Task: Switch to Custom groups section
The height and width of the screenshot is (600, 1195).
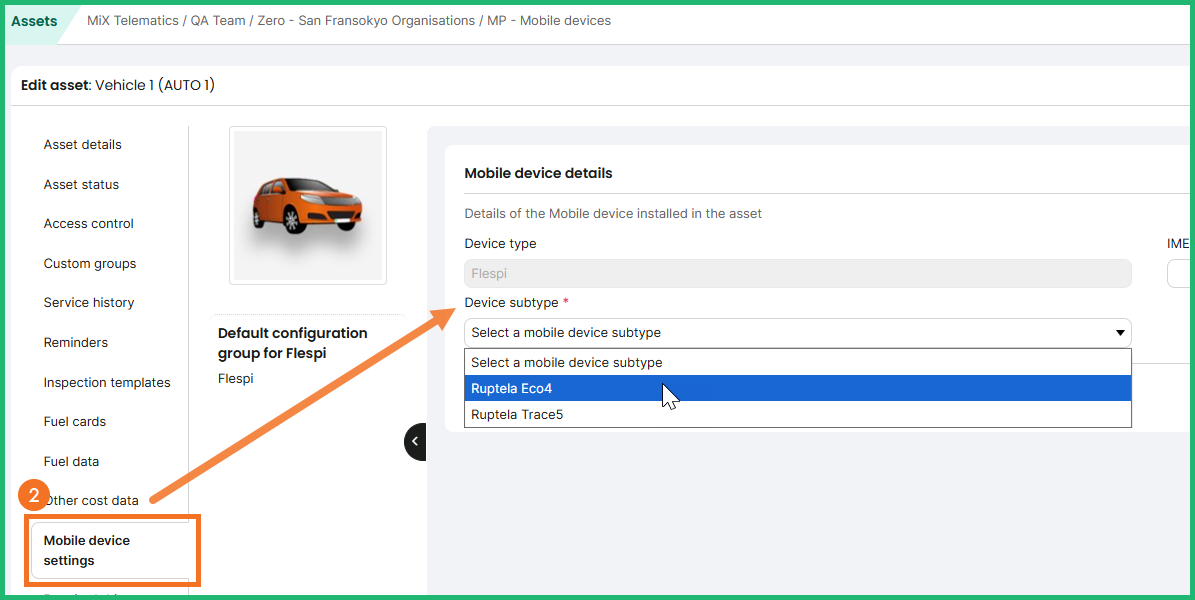Action: pyautogui.click(x=89, y=264)
